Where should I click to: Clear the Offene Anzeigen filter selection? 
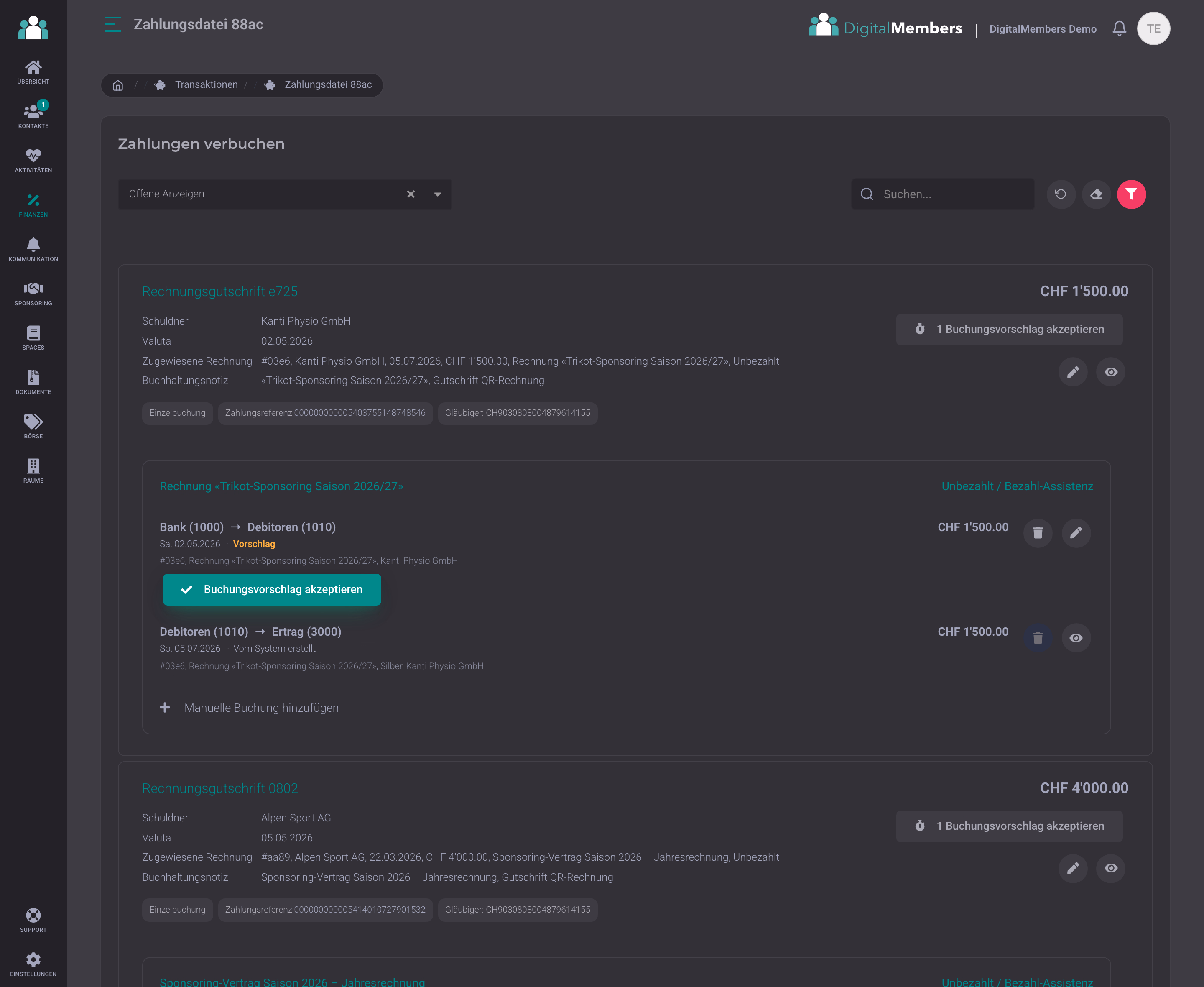point(411,194)
